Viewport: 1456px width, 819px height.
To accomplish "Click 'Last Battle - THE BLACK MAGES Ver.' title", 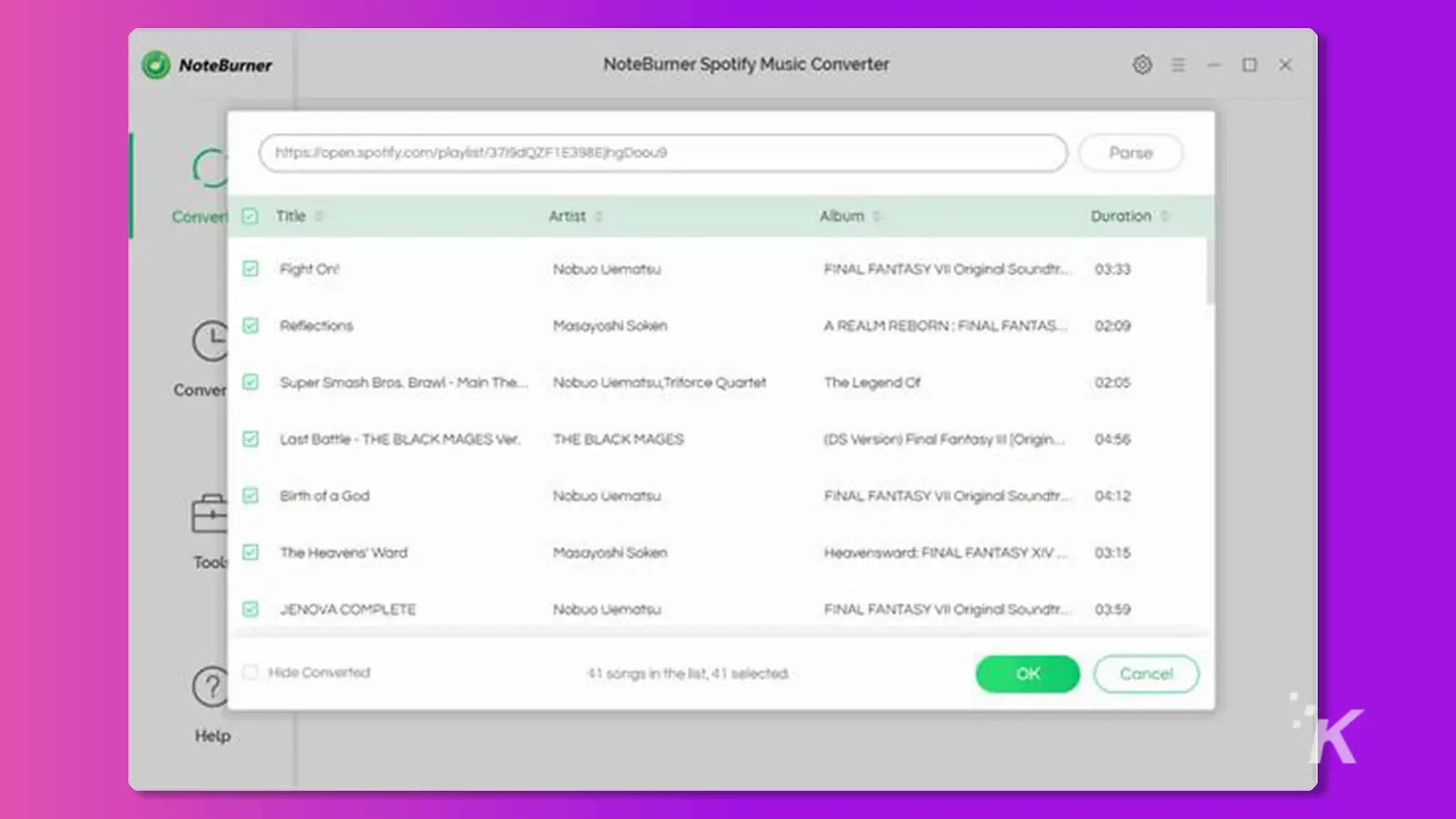I will [x=400, y=440].
